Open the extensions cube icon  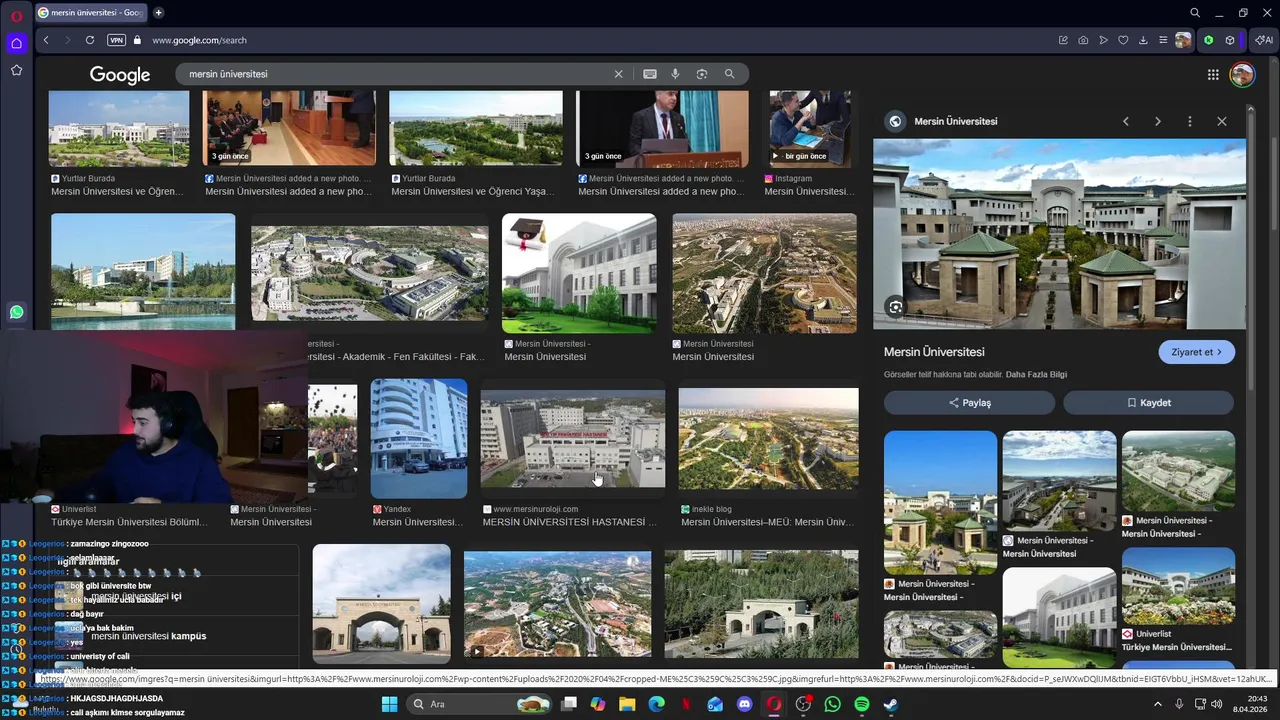tap(1230, 40)
